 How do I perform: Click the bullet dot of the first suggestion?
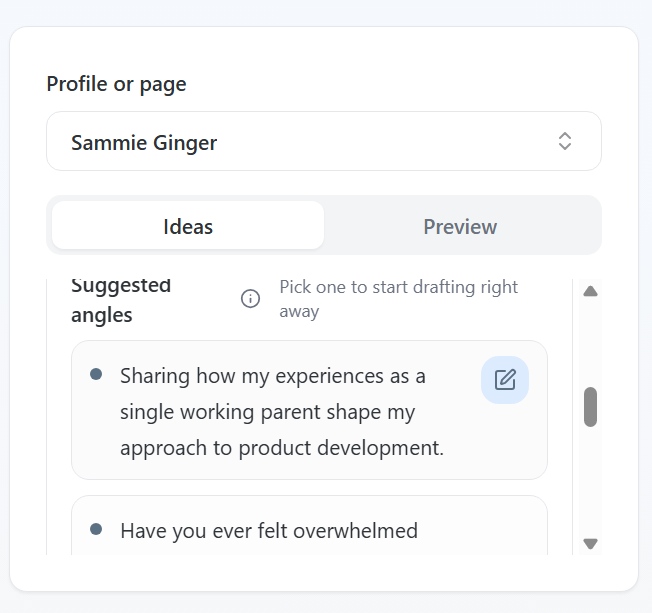point(96,374)
